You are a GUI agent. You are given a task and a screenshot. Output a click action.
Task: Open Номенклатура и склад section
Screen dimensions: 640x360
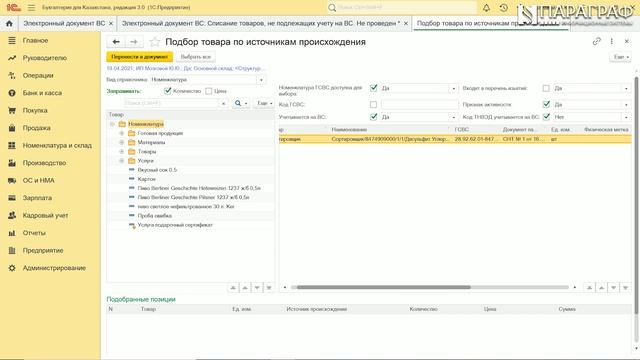coord(57,145)
